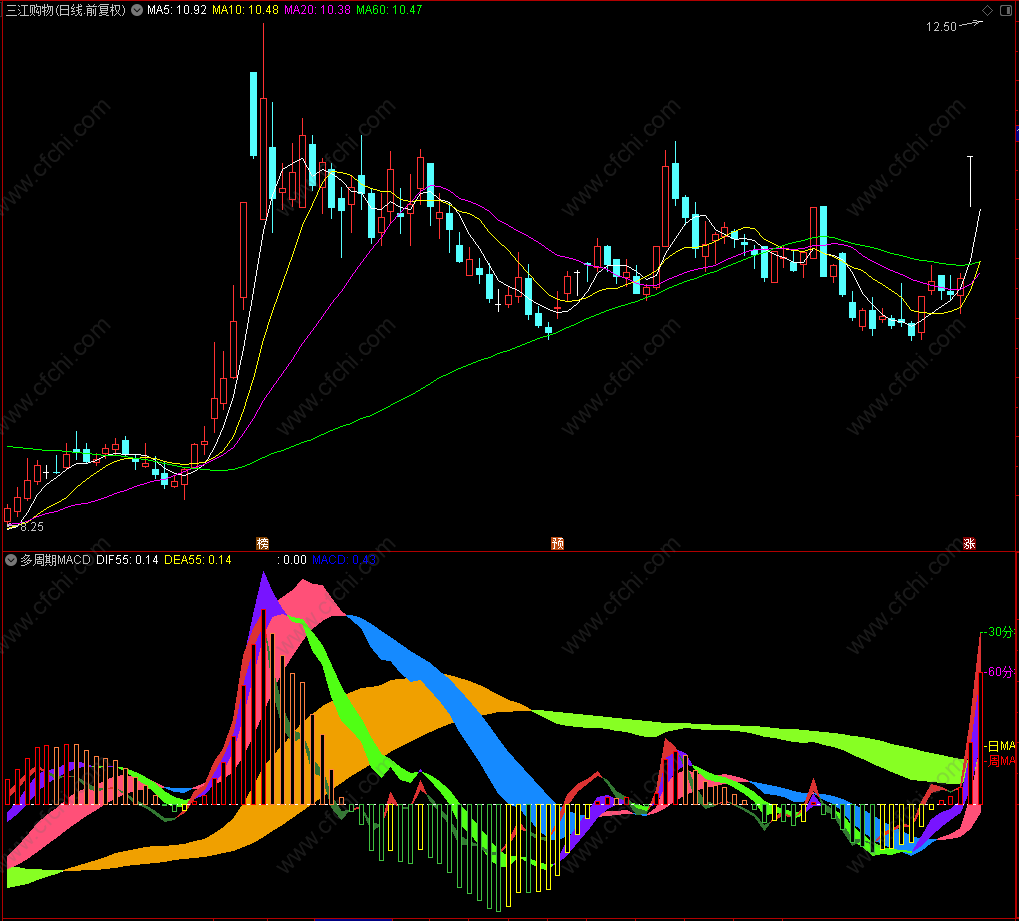1019x921 pixels.
Task: Click the 多周期MACD indicator name
Action: [x=55, y=560]
